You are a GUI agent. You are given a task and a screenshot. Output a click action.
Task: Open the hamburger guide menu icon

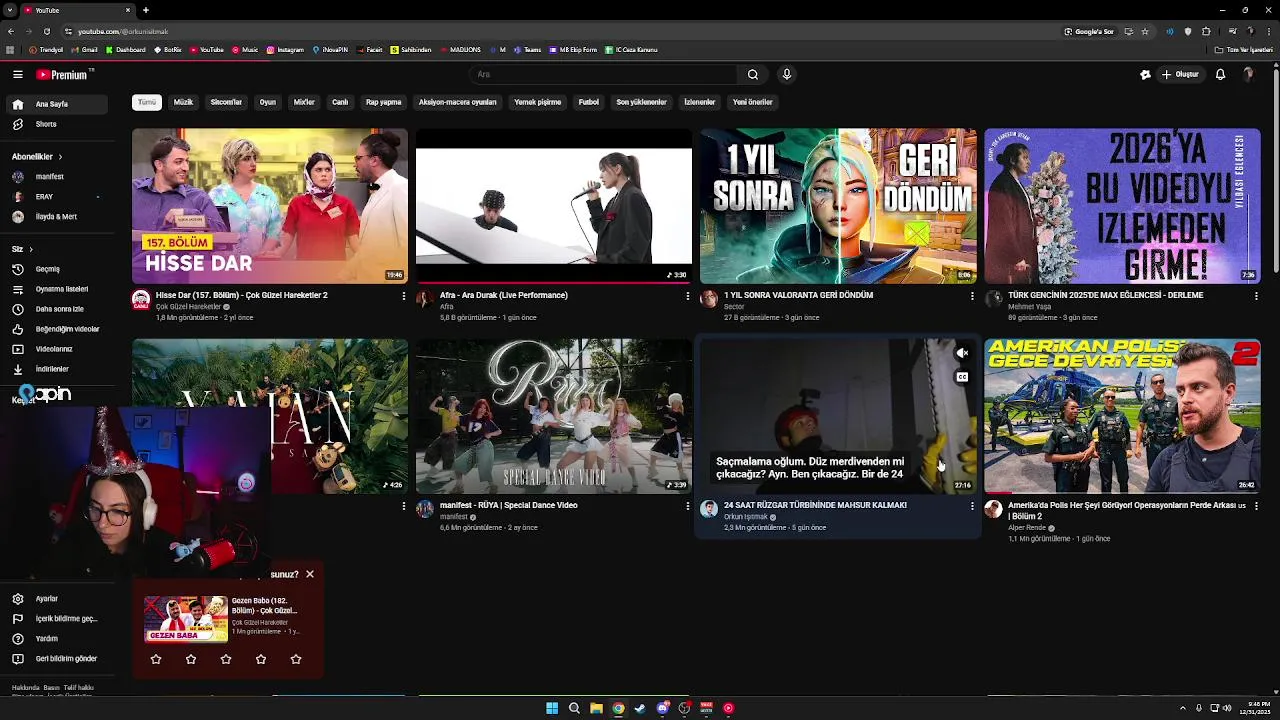pyautogui.click(x=17, y=74)
